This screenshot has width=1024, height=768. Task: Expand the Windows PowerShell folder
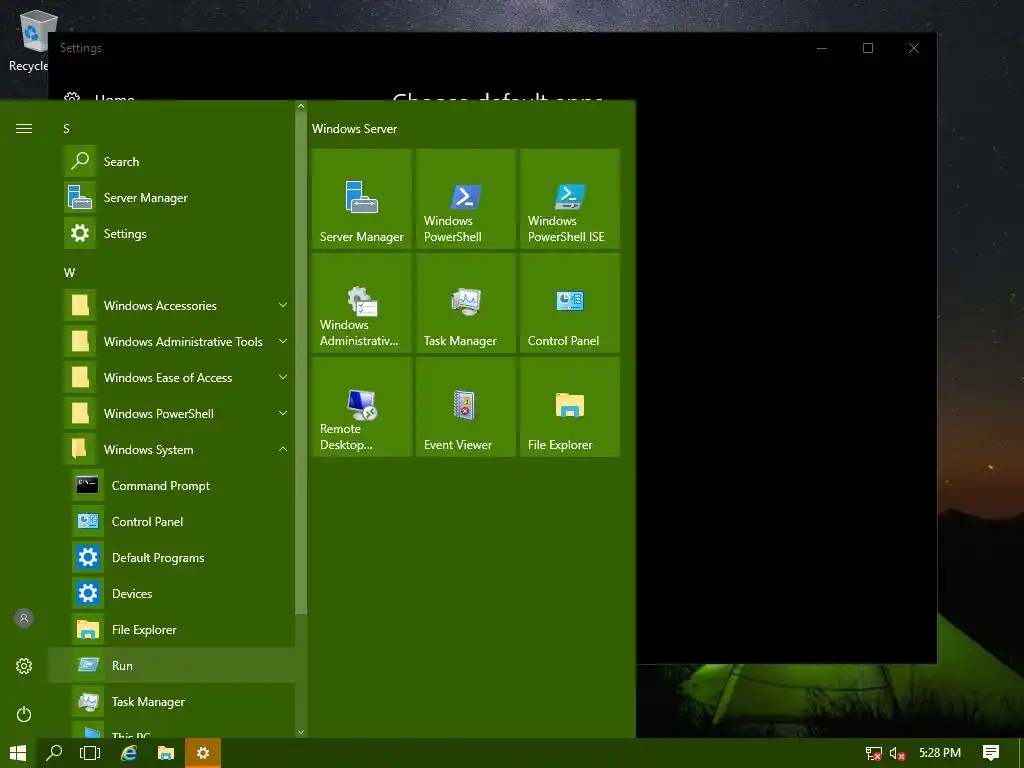171,413
